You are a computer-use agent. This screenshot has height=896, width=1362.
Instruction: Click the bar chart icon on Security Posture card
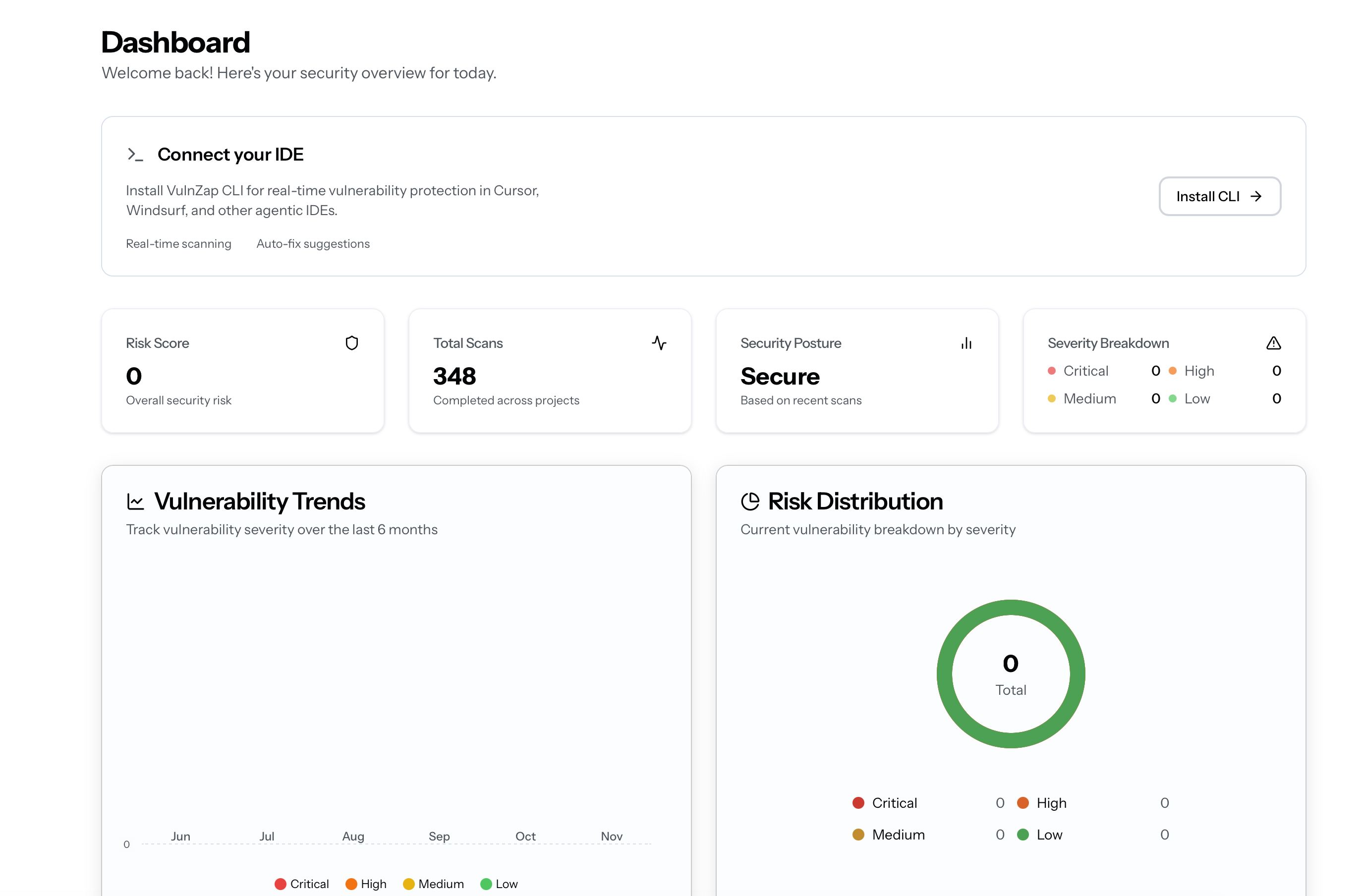[966, 343]
